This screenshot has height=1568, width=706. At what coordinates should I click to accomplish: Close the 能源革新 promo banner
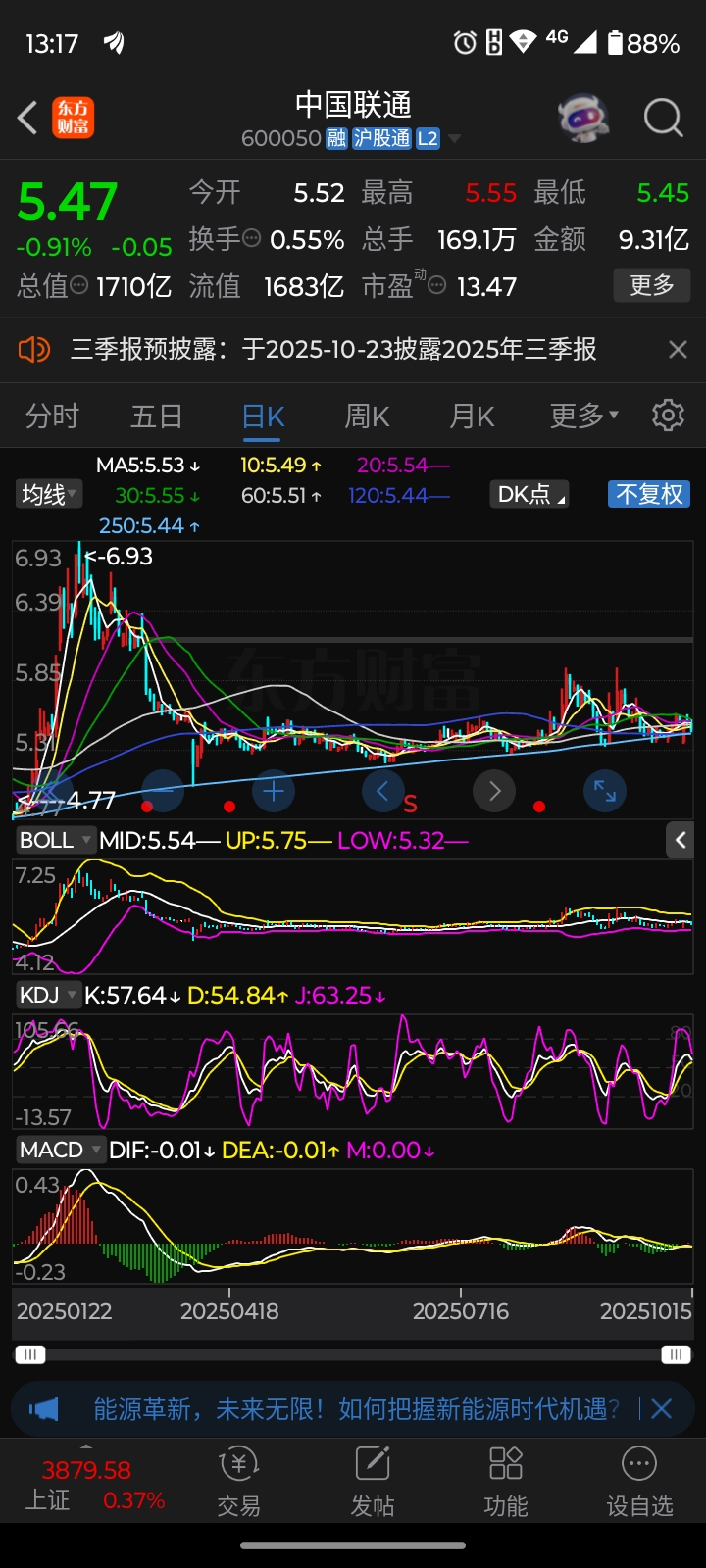point(662,1409)
